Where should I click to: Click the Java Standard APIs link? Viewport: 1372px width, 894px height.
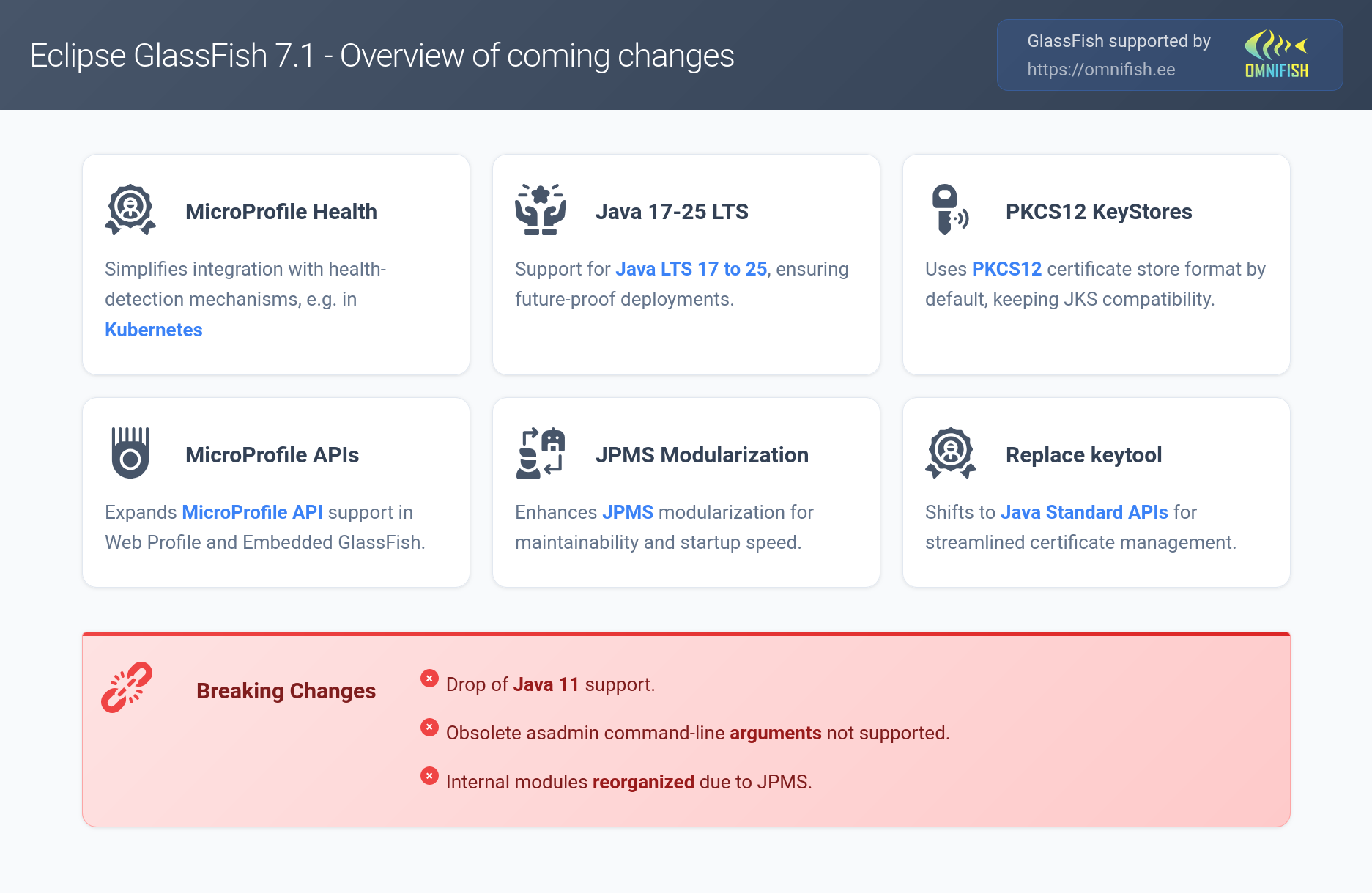[x=1084, y=512]
